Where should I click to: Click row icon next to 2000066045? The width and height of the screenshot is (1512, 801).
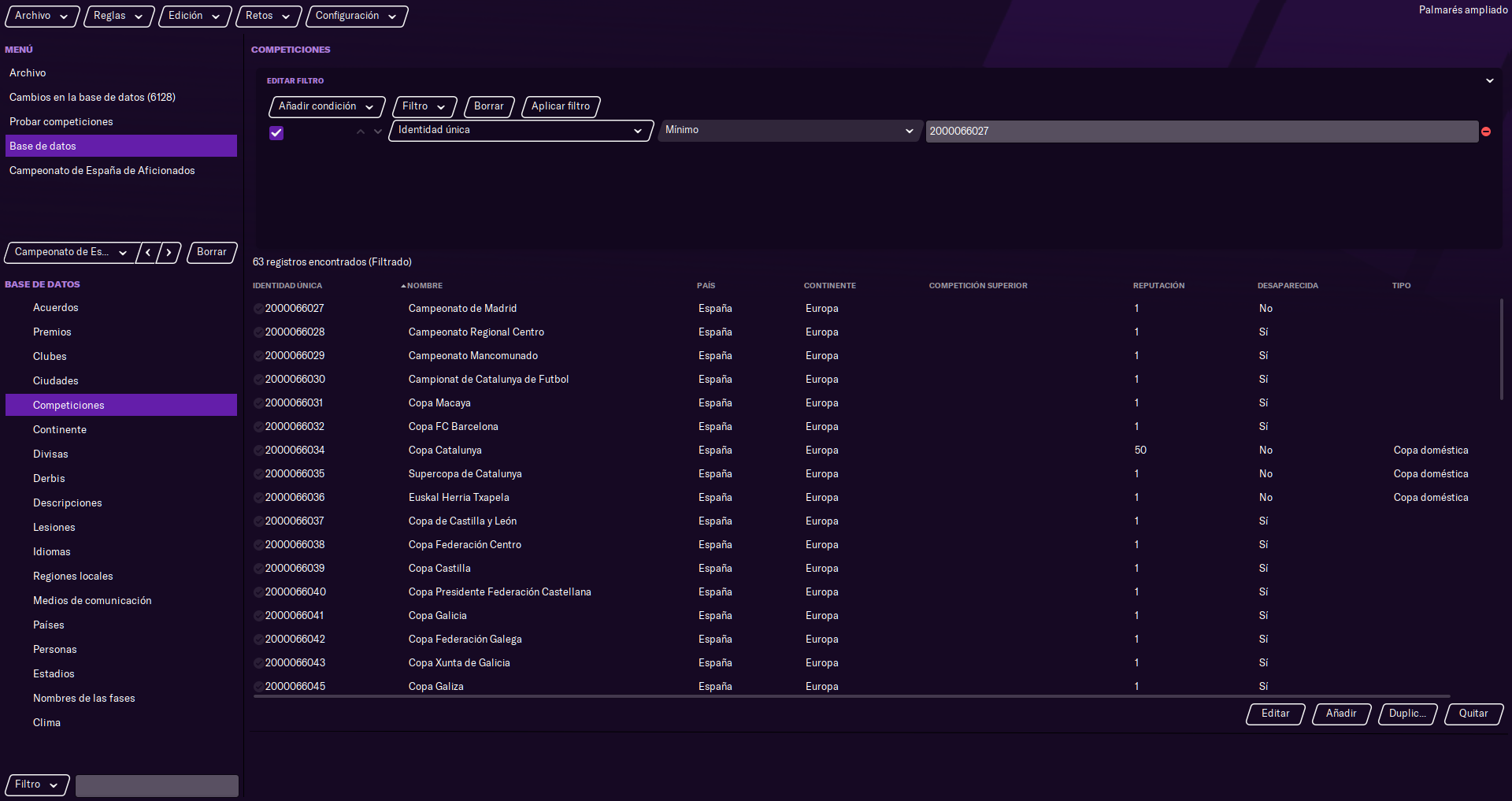coord(258,687)
